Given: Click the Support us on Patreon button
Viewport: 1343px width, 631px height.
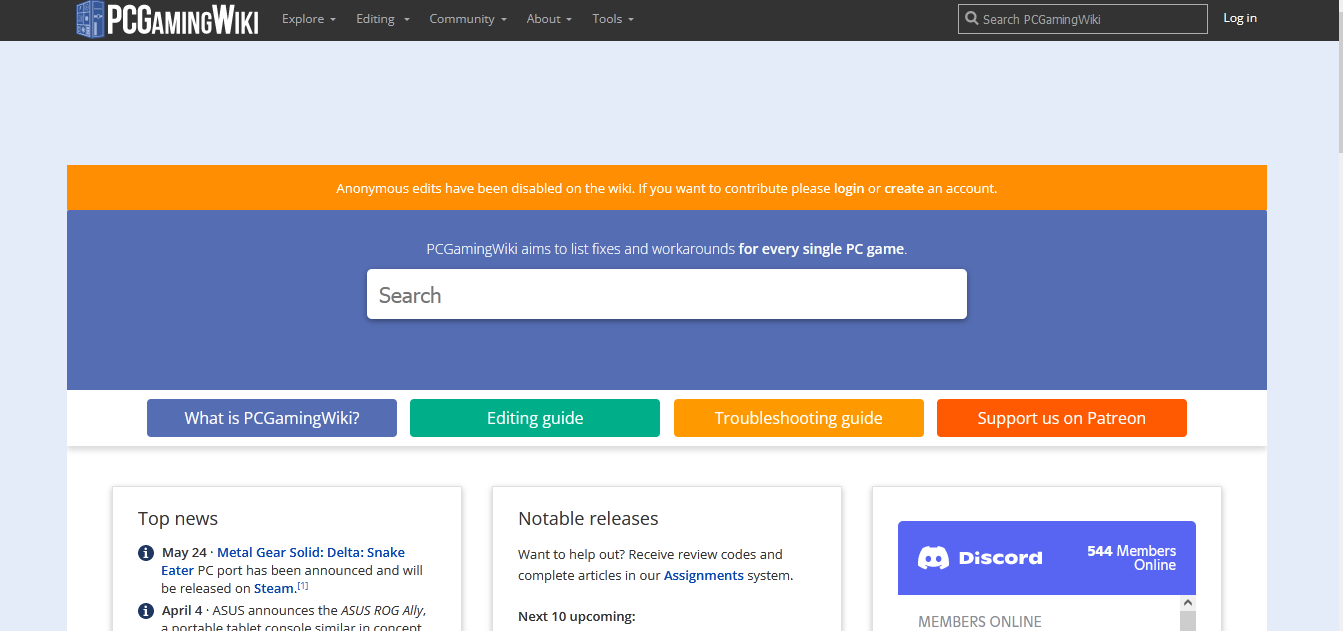Looking at the screenshot, I should coord(1062,418).
